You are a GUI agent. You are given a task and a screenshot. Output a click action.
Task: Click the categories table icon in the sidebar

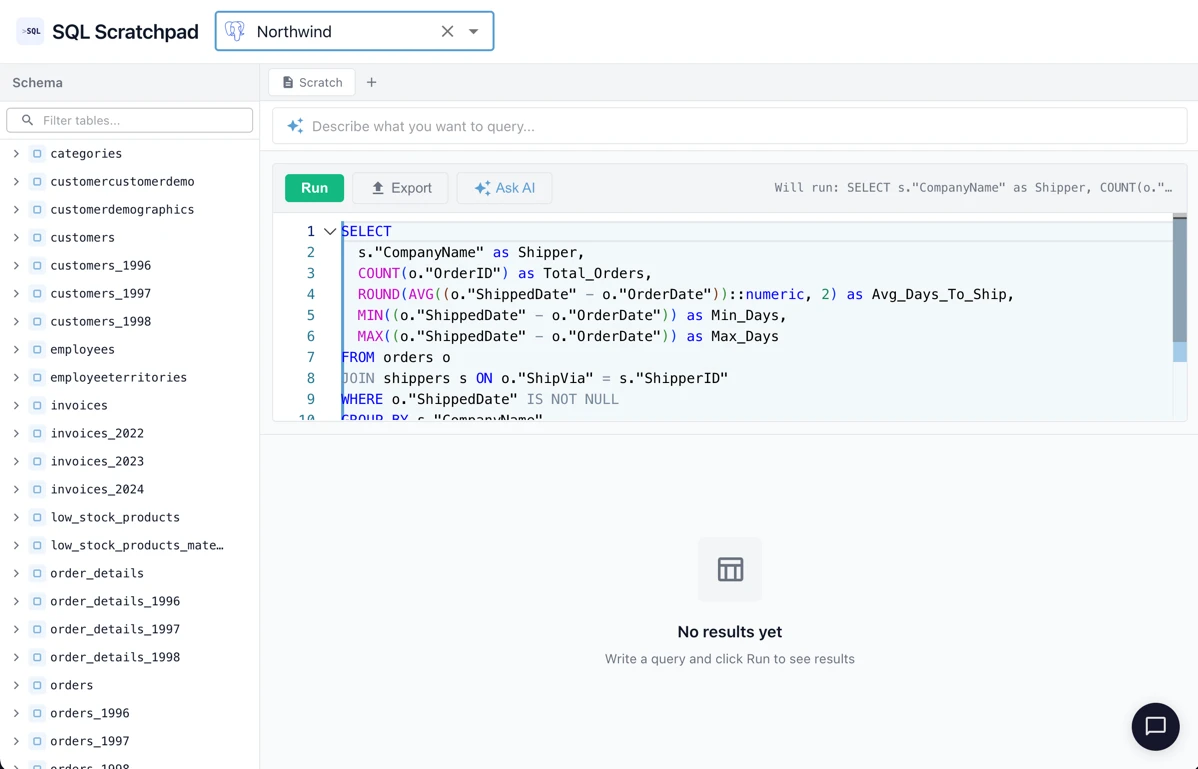coord(39,153)
